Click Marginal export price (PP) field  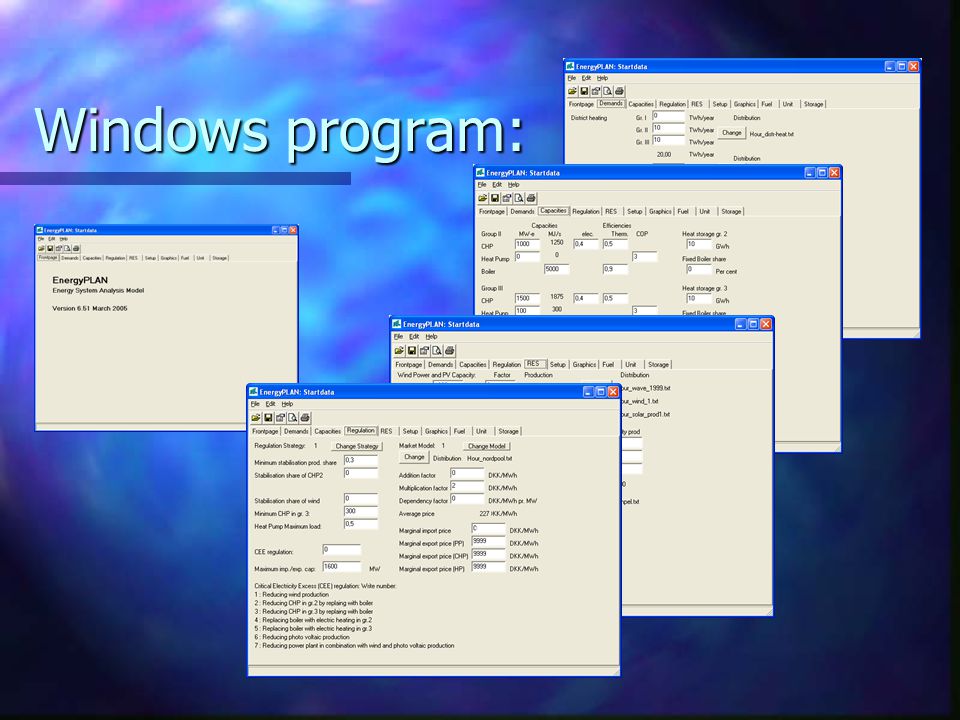pyautogui.click(x=488, y=541)
